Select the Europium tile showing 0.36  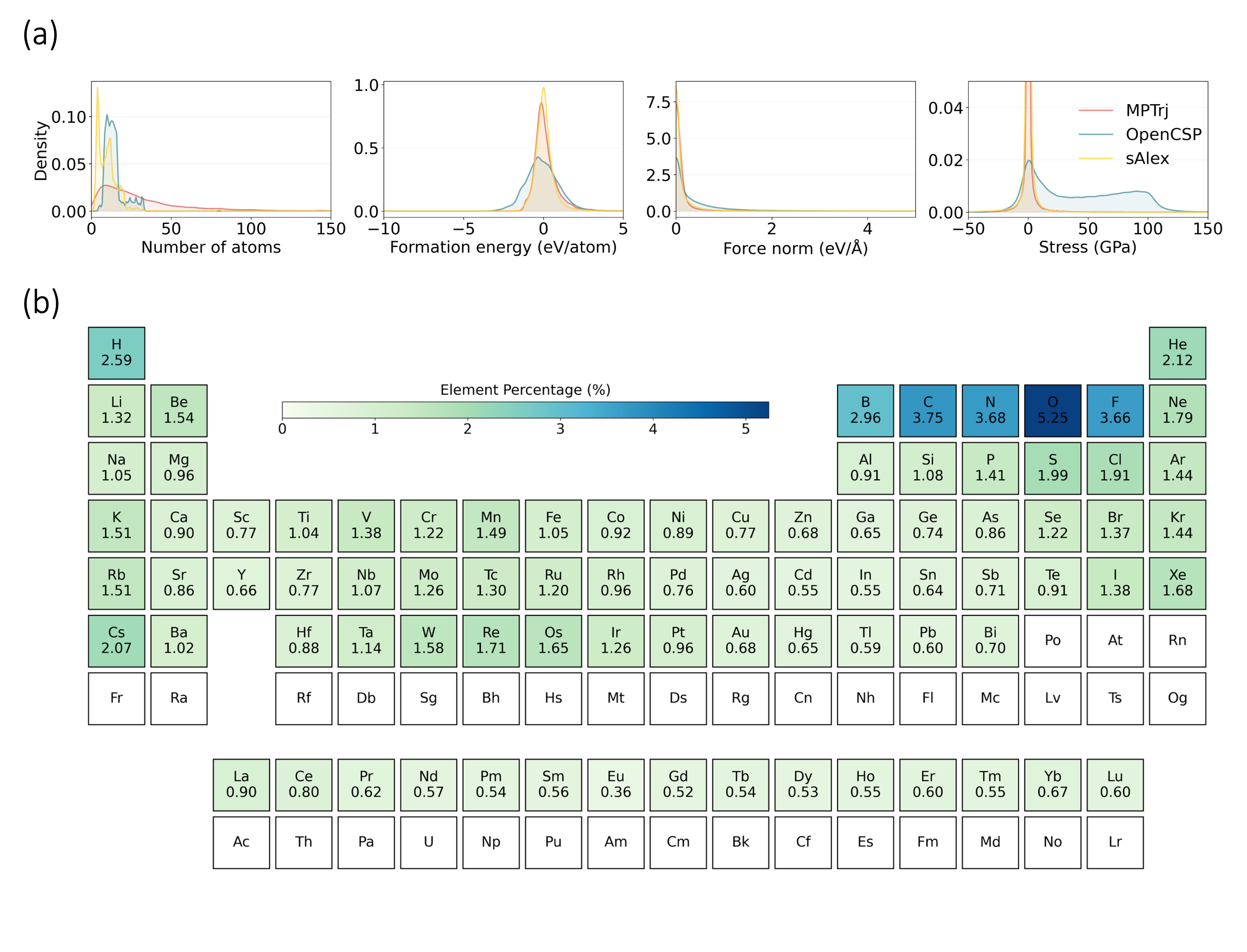(x=615, y=784)
